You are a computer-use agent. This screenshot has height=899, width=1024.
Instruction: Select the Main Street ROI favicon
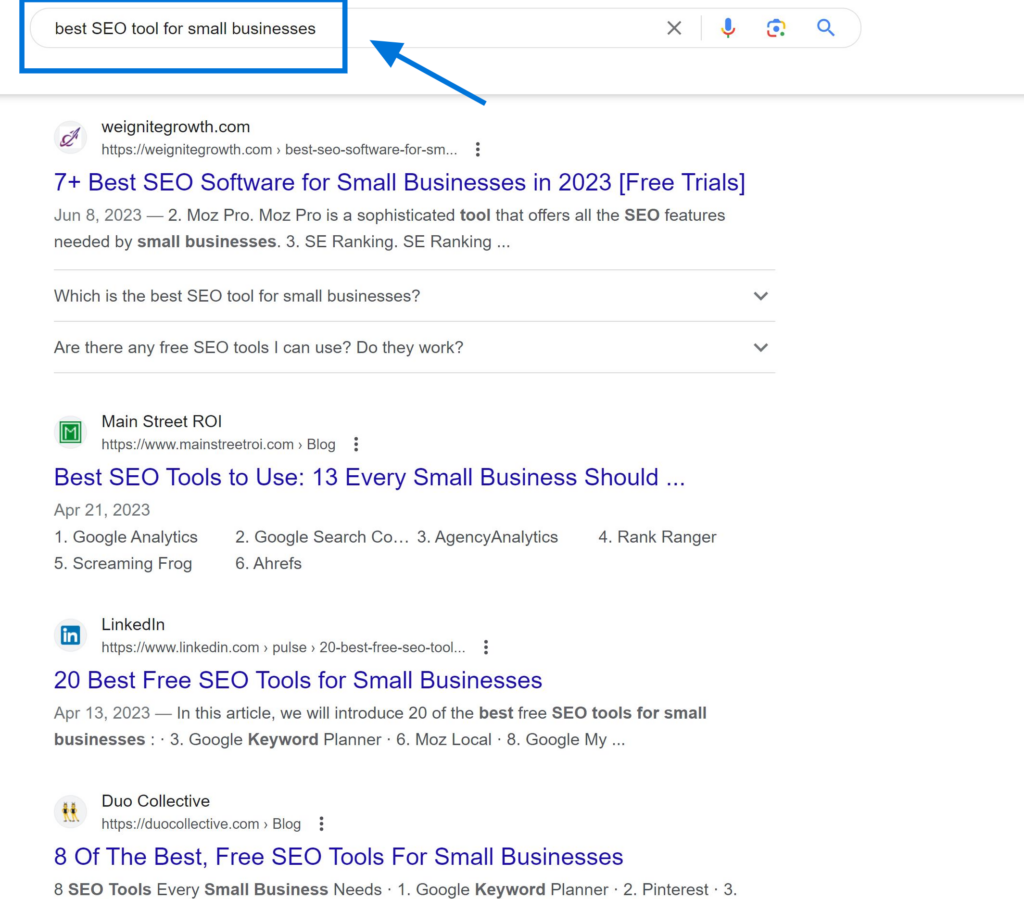tap(70, 432)
